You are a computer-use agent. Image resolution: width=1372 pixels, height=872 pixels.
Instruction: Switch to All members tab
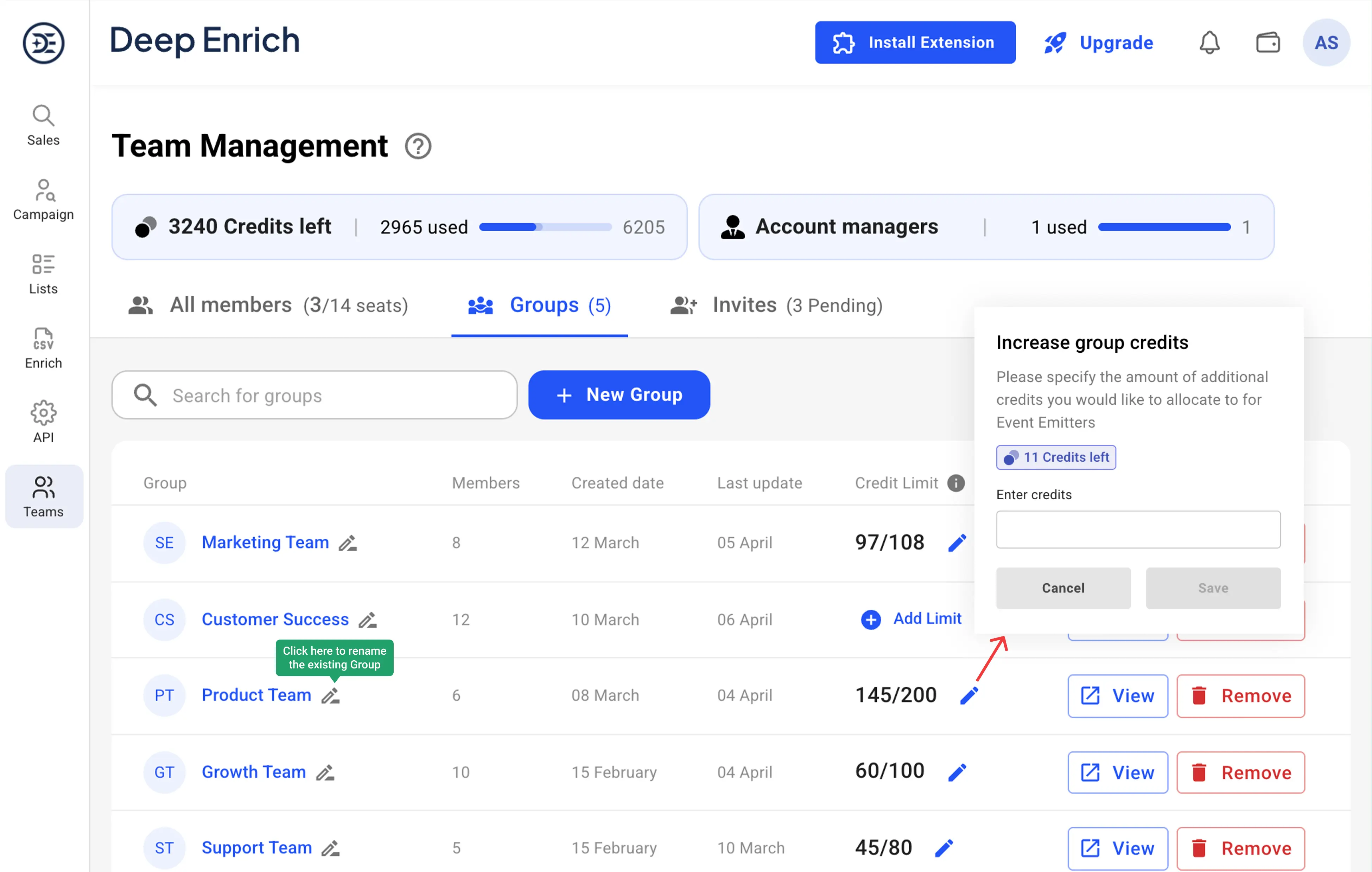[x=268, y=305]
